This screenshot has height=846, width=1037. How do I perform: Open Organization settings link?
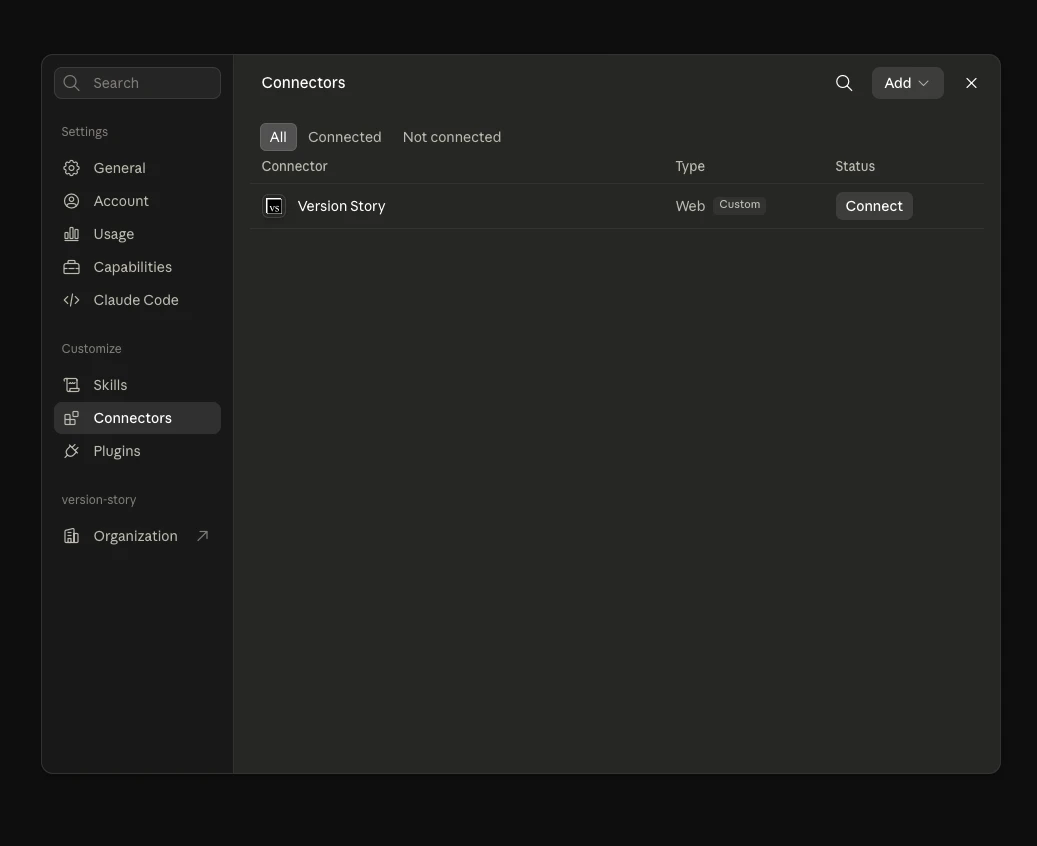click(x=138, y=536)
